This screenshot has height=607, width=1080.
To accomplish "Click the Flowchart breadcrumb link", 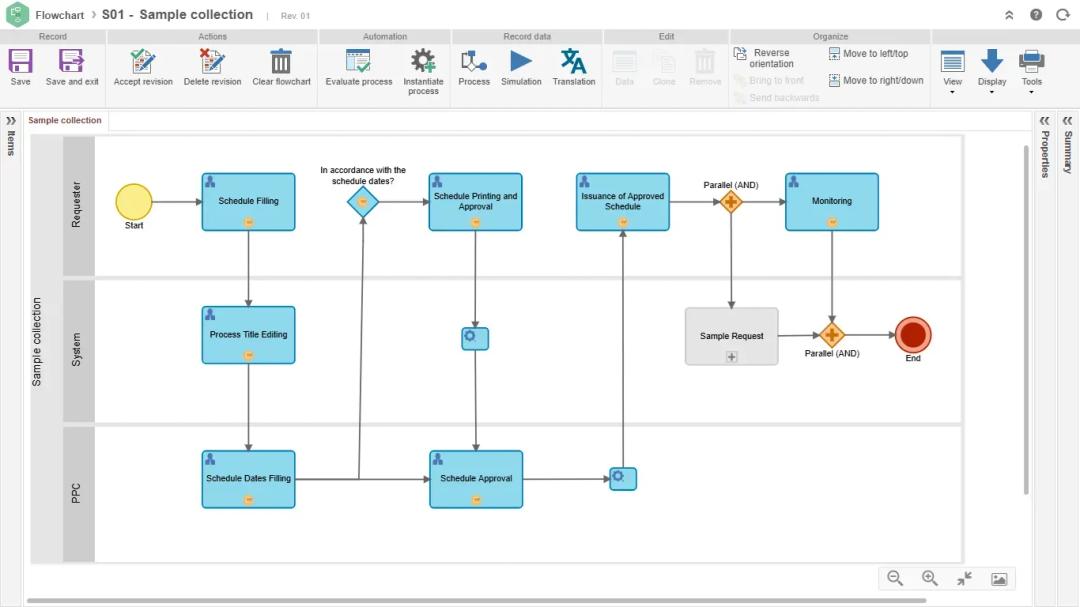I will tap(60, 15).
